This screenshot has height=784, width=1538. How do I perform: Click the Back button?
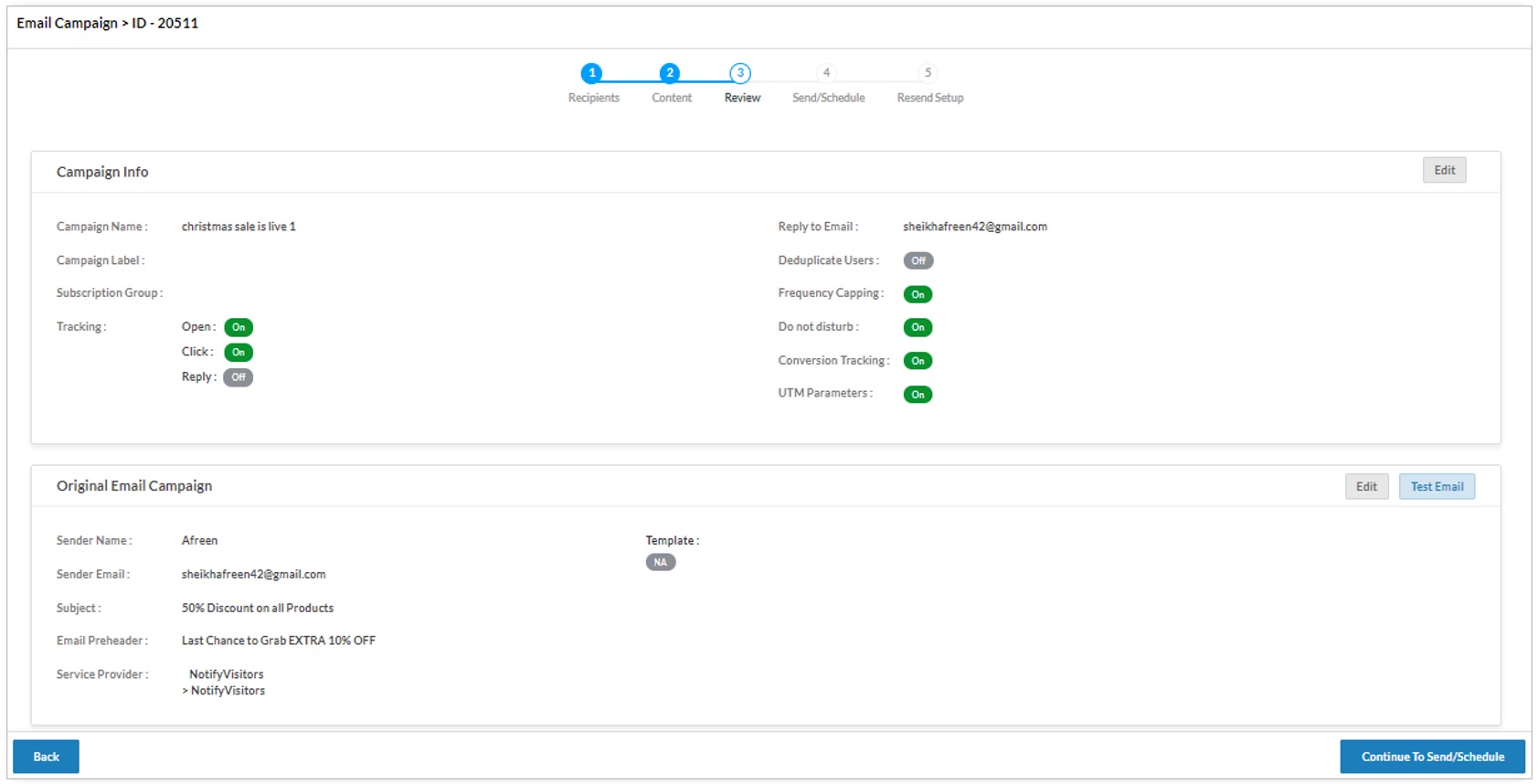pos(46,757)
